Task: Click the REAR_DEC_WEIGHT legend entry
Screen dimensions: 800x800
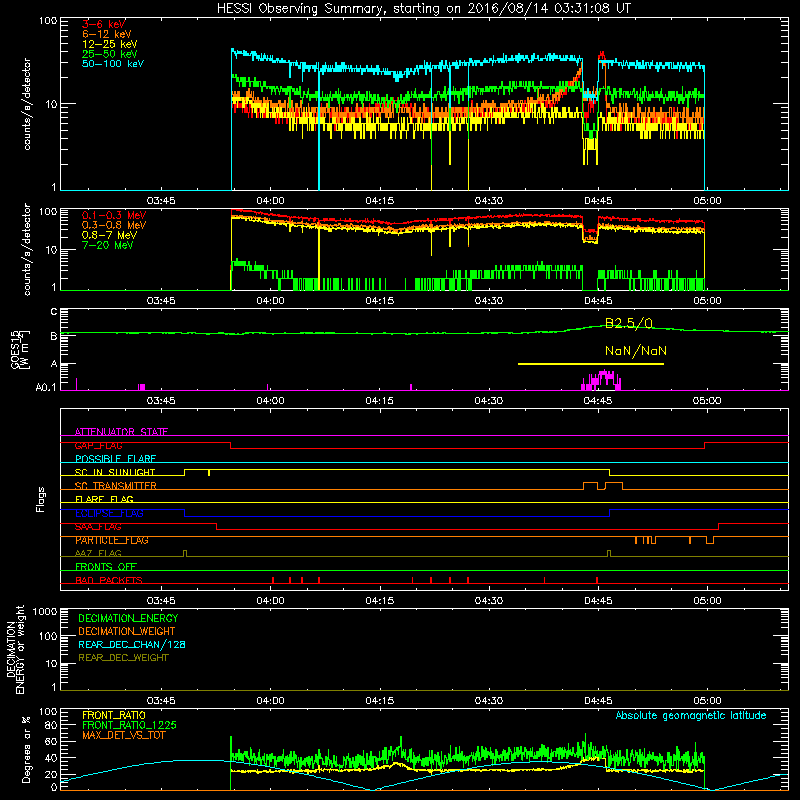Action: coord(123,658)
